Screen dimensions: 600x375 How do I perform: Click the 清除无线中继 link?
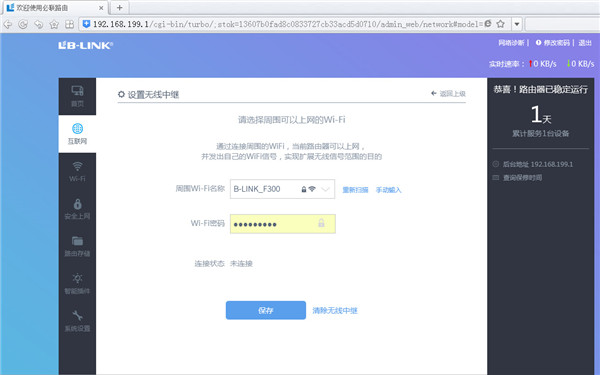click(x=335, y=311)
